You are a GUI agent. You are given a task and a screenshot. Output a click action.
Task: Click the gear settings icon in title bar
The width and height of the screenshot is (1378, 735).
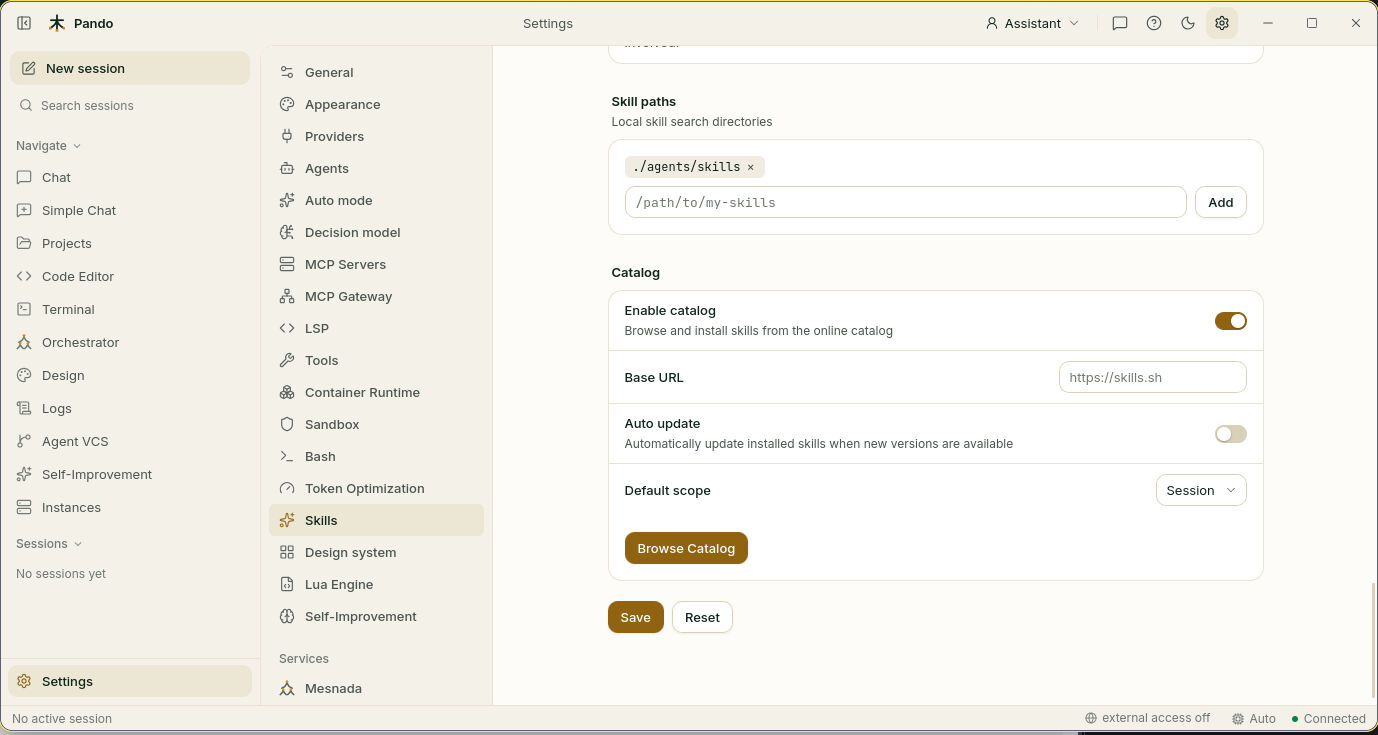tap(1222, 23)
